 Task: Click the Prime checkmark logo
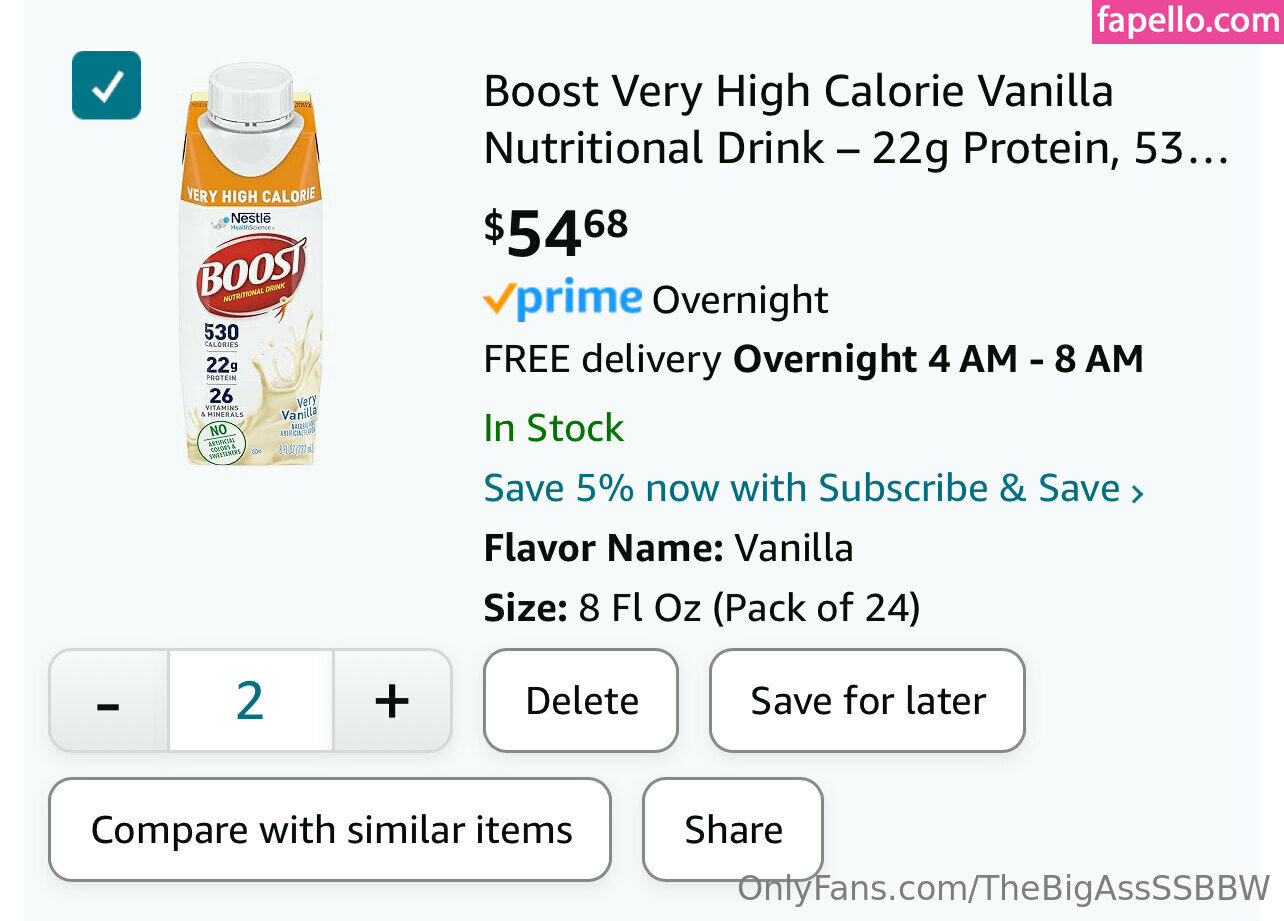[x=562, y=298]
